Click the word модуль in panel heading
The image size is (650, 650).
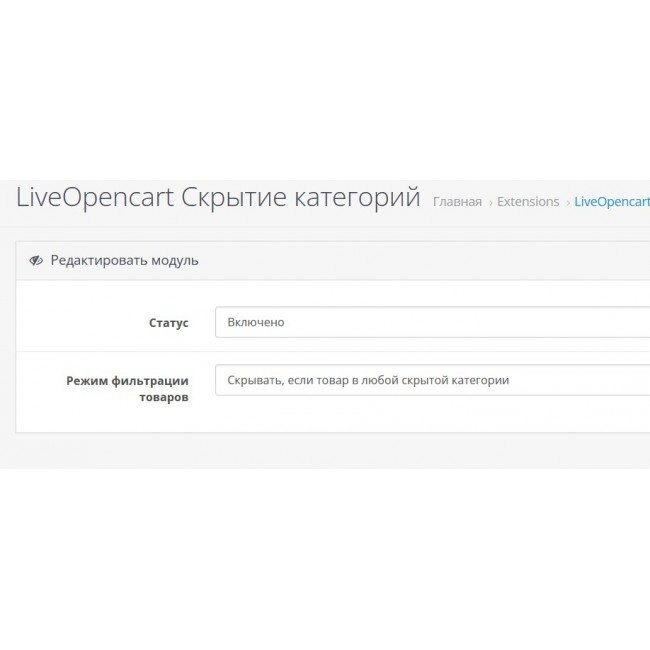click(x=174, y=261)
